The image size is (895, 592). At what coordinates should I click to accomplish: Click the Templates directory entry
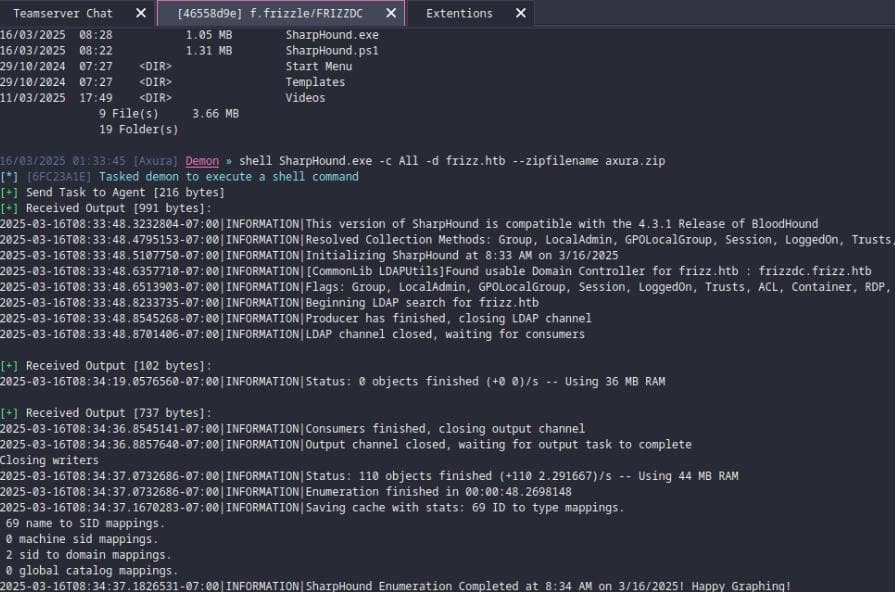(315, 82)
